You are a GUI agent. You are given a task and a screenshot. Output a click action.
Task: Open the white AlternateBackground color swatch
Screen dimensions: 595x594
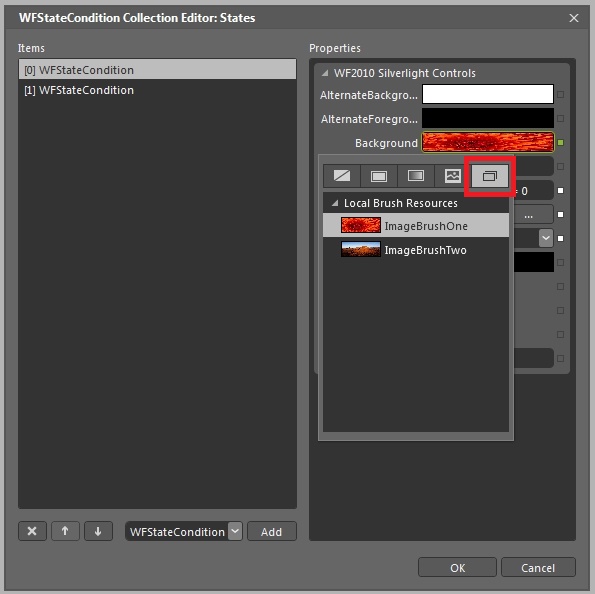(488, 94)
